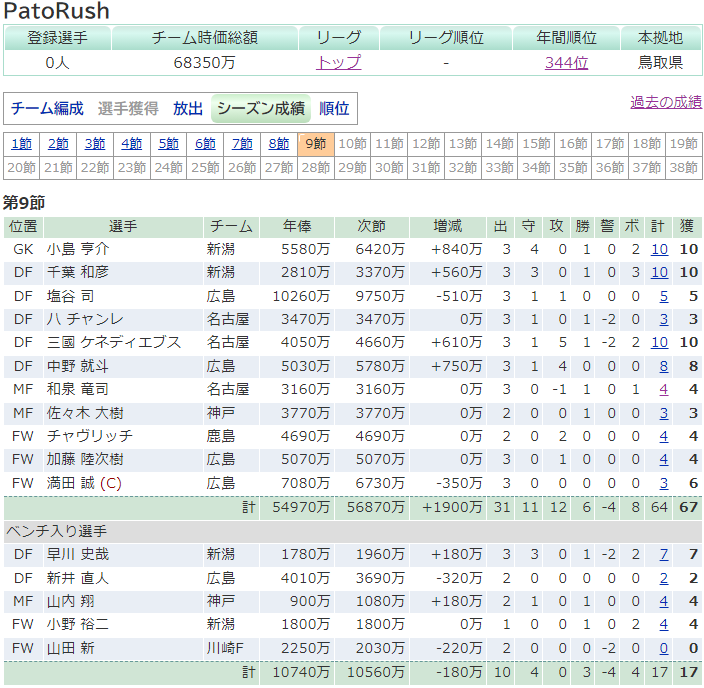
Task: Open points total link for 山田 新
Action: coord(664,648)
